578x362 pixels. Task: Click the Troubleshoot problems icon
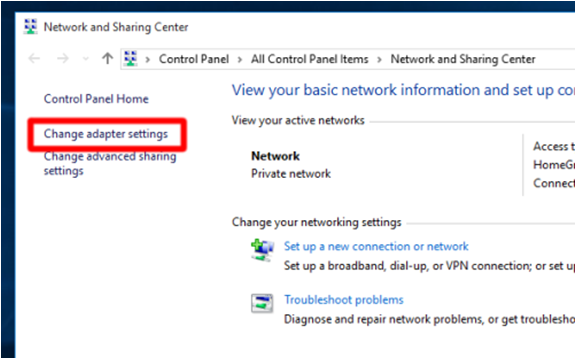(262, 303)
